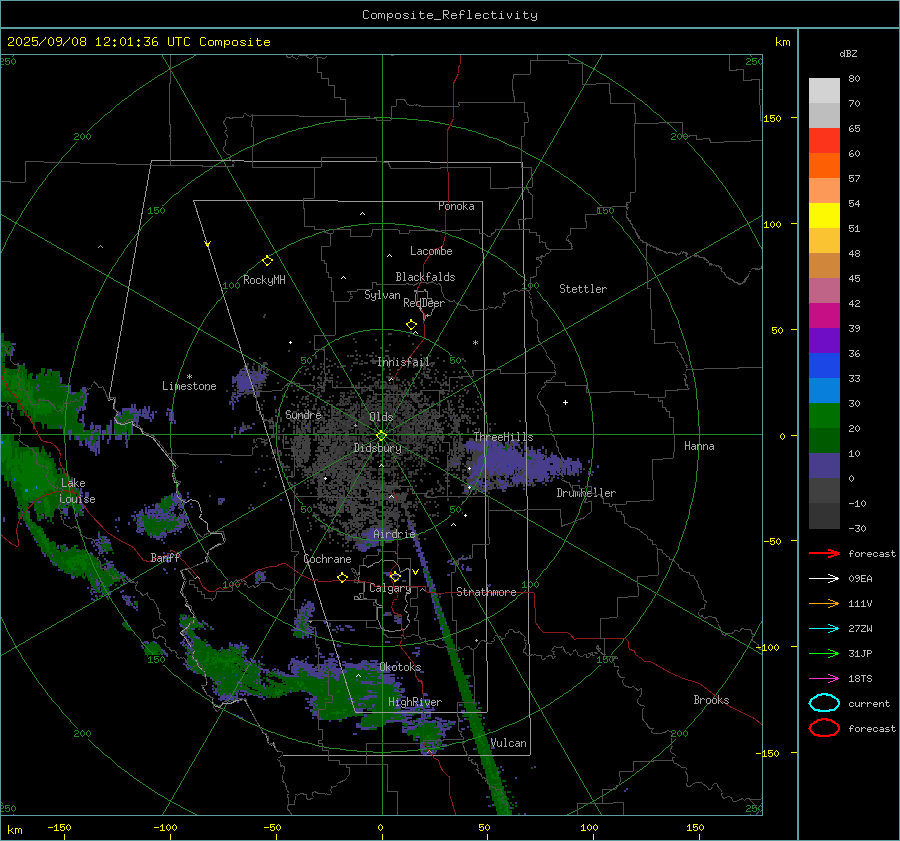The image size is (900, 841).
Task: Click the Banff town label
Action: pos(165,557)
